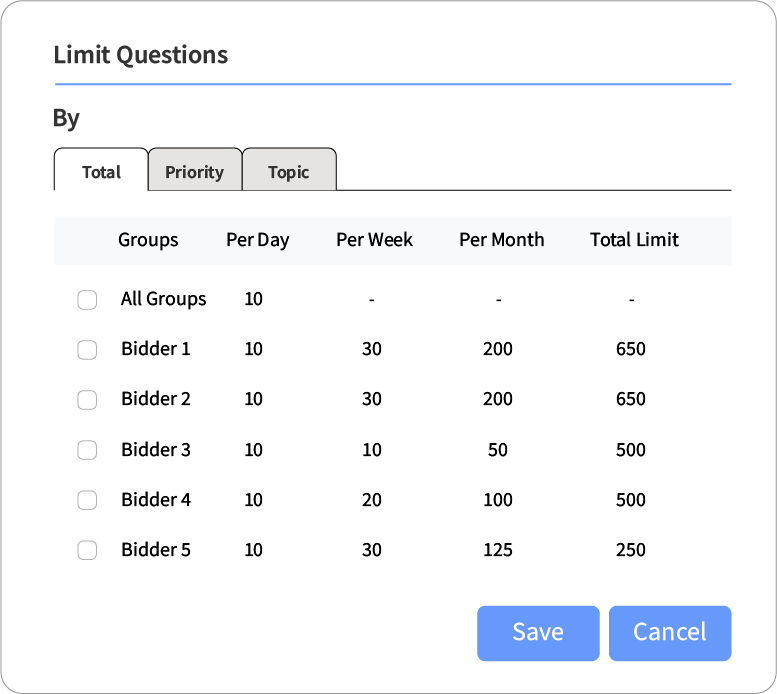777x694 pixels.
Task: Click Bidder 3 per month value 50
Action: [498, 450]
